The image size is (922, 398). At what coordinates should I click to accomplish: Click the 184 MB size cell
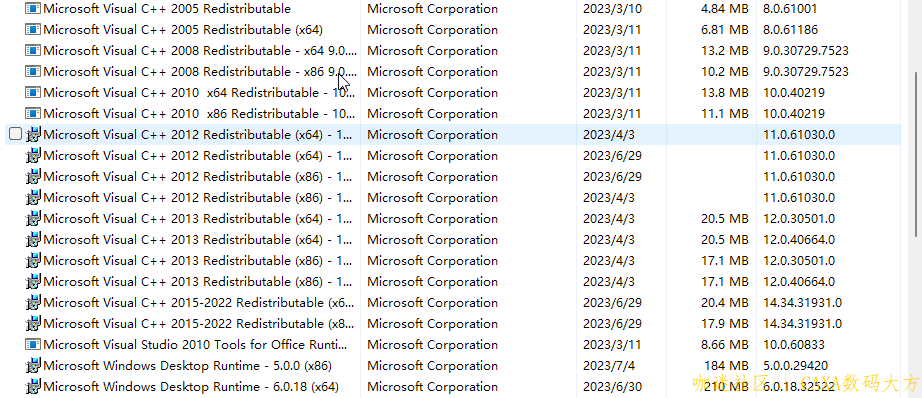[x=726, y=366]
